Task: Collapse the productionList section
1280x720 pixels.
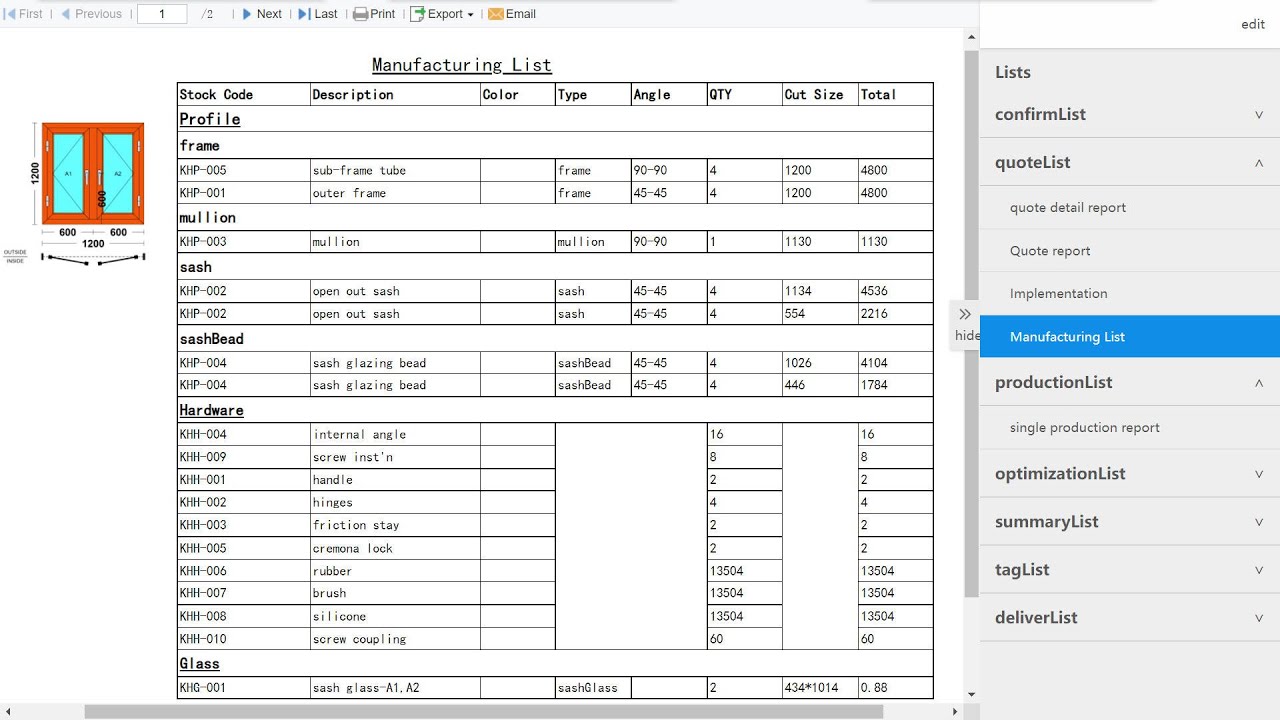Action: coord(1130,382)
